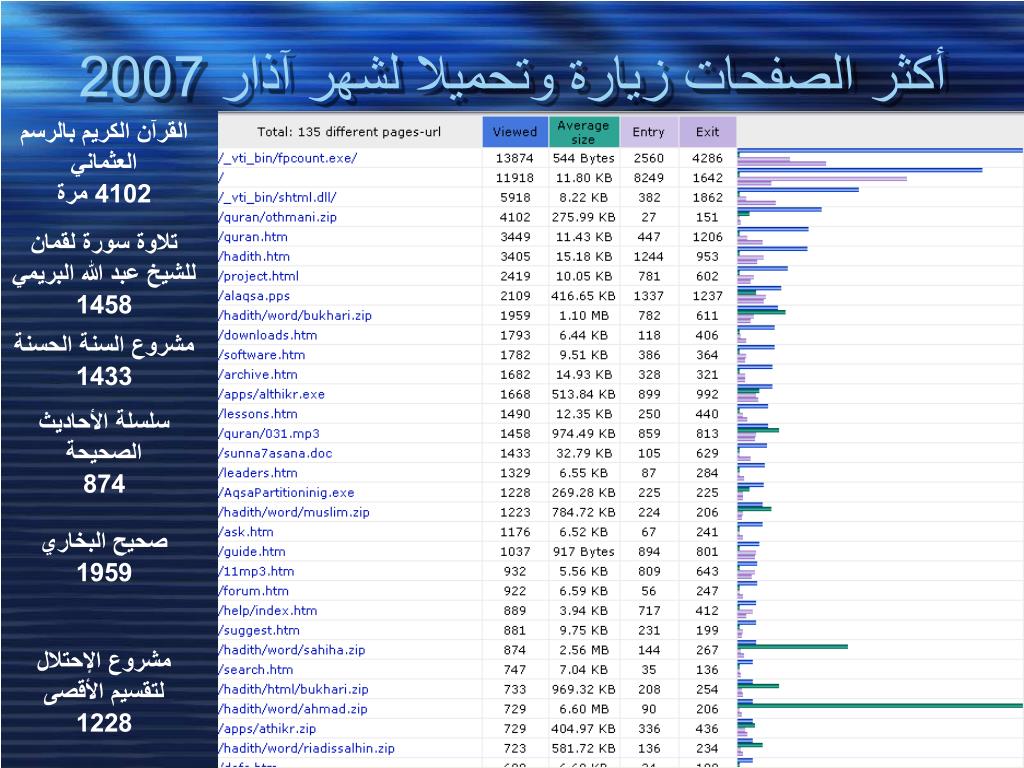1024x768 pixels.
Task: Click the sidebar number 1458
Action: (104, 305)
